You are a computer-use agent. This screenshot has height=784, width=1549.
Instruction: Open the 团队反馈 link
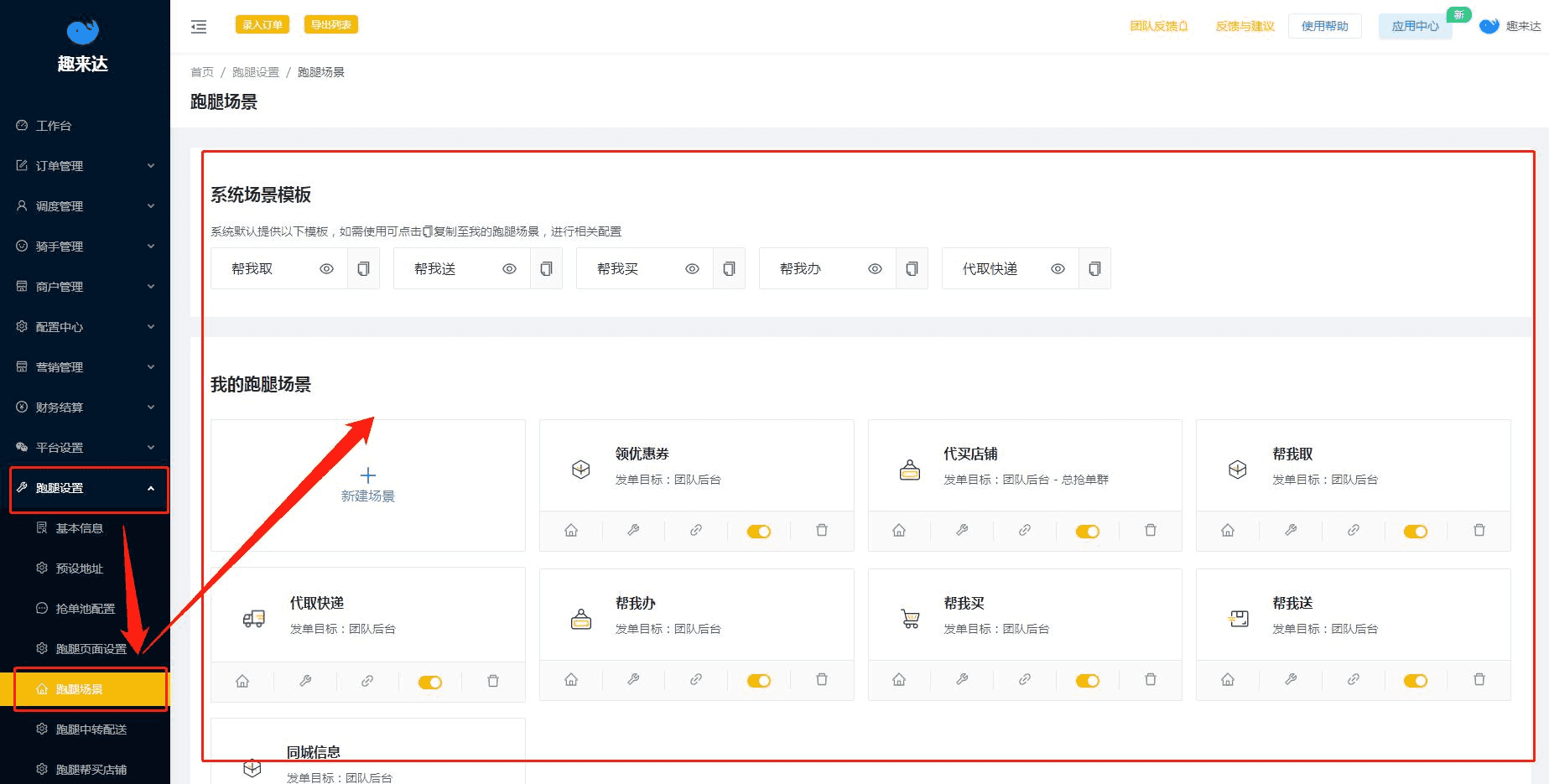pos(1159,26)
